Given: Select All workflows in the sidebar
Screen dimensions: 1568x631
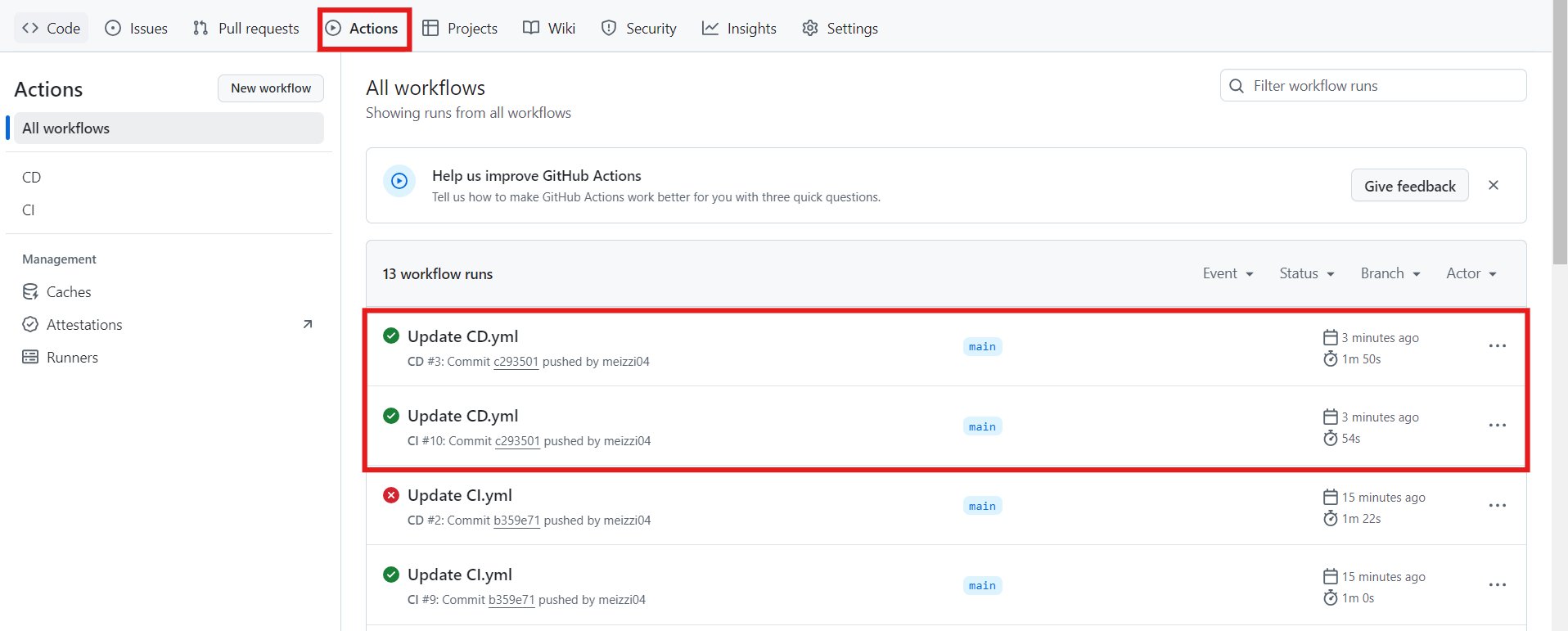Looking at the screenshot, I should 169,128.
